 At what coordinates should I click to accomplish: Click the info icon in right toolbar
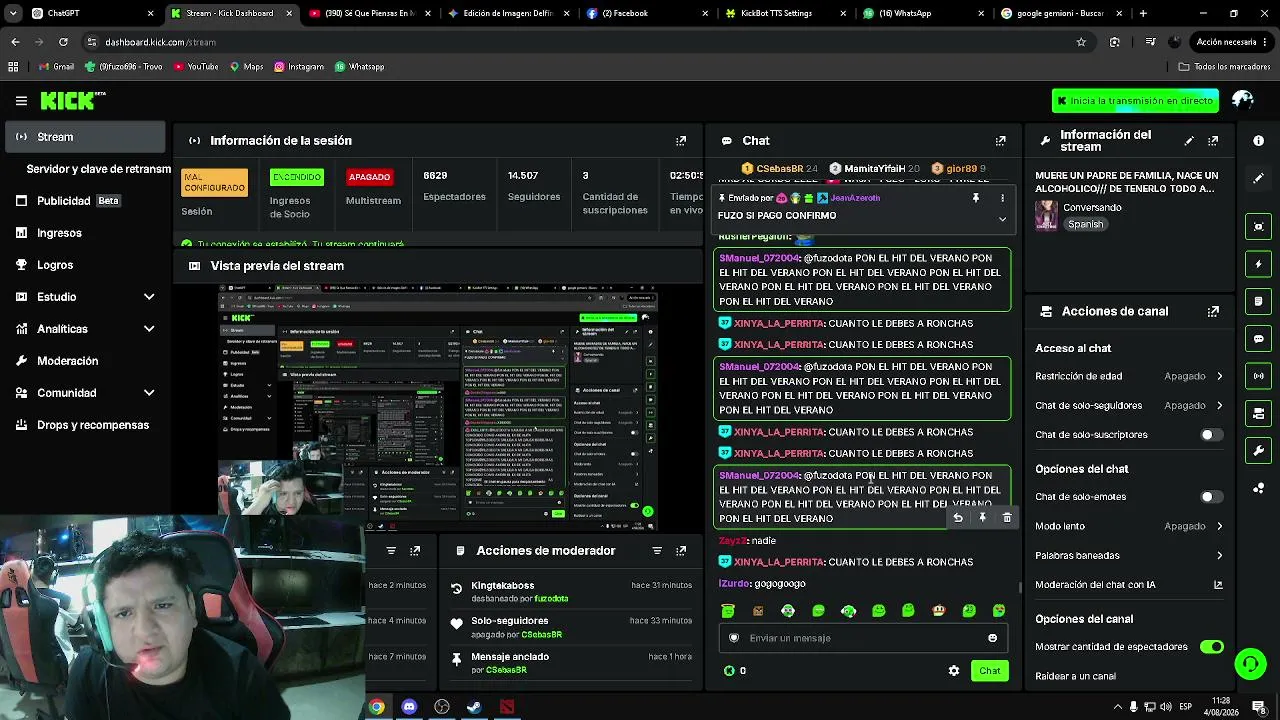click(1258, 141)
